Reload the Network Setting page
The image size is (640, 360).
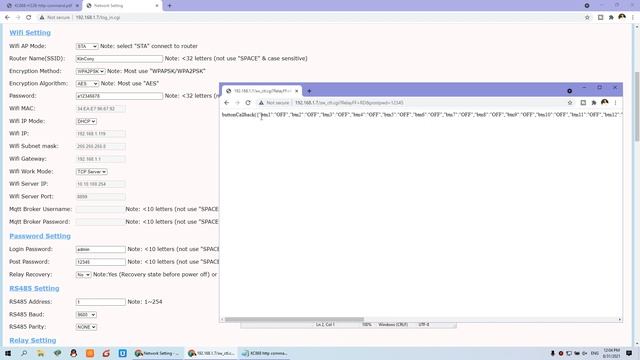pyautogui.click(x=29, y=18)
